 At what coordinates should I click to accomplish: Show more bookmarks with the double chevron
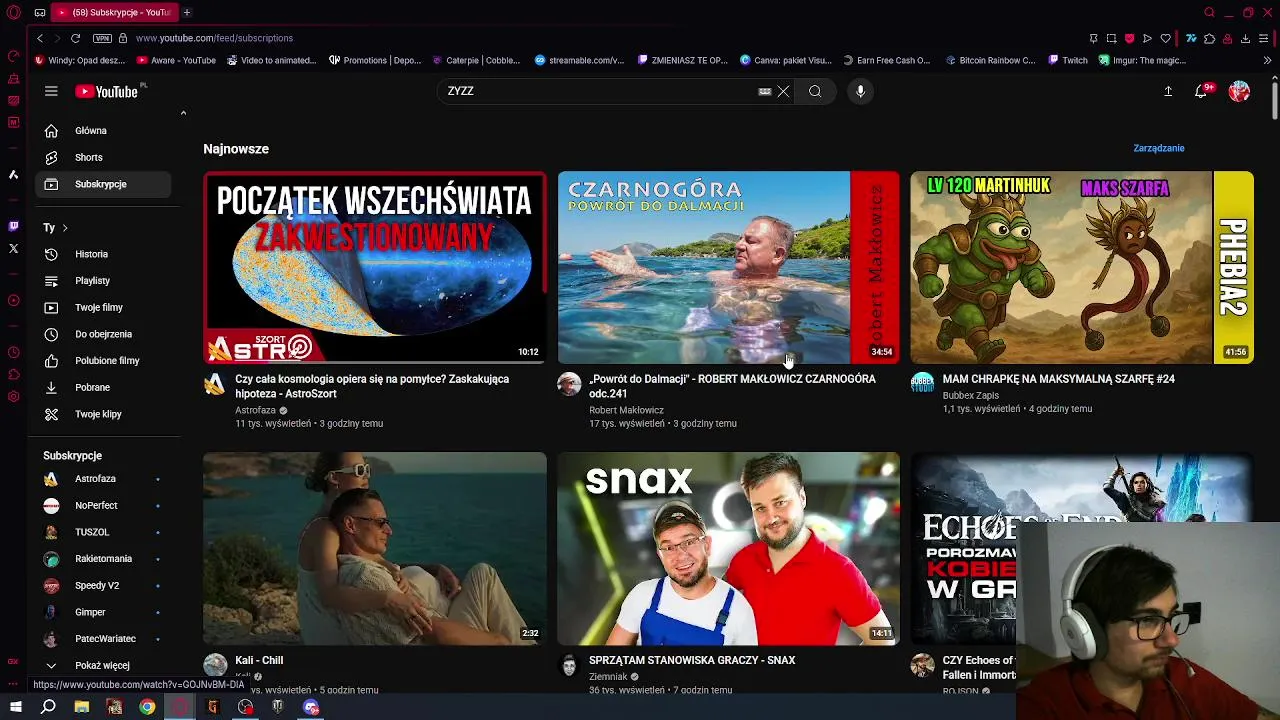1267,60
